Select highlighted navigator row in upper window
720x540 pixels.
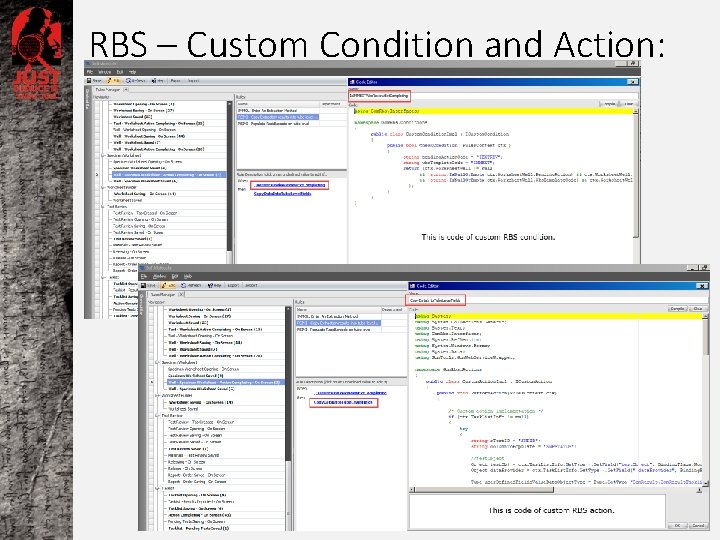click(169, 175)
